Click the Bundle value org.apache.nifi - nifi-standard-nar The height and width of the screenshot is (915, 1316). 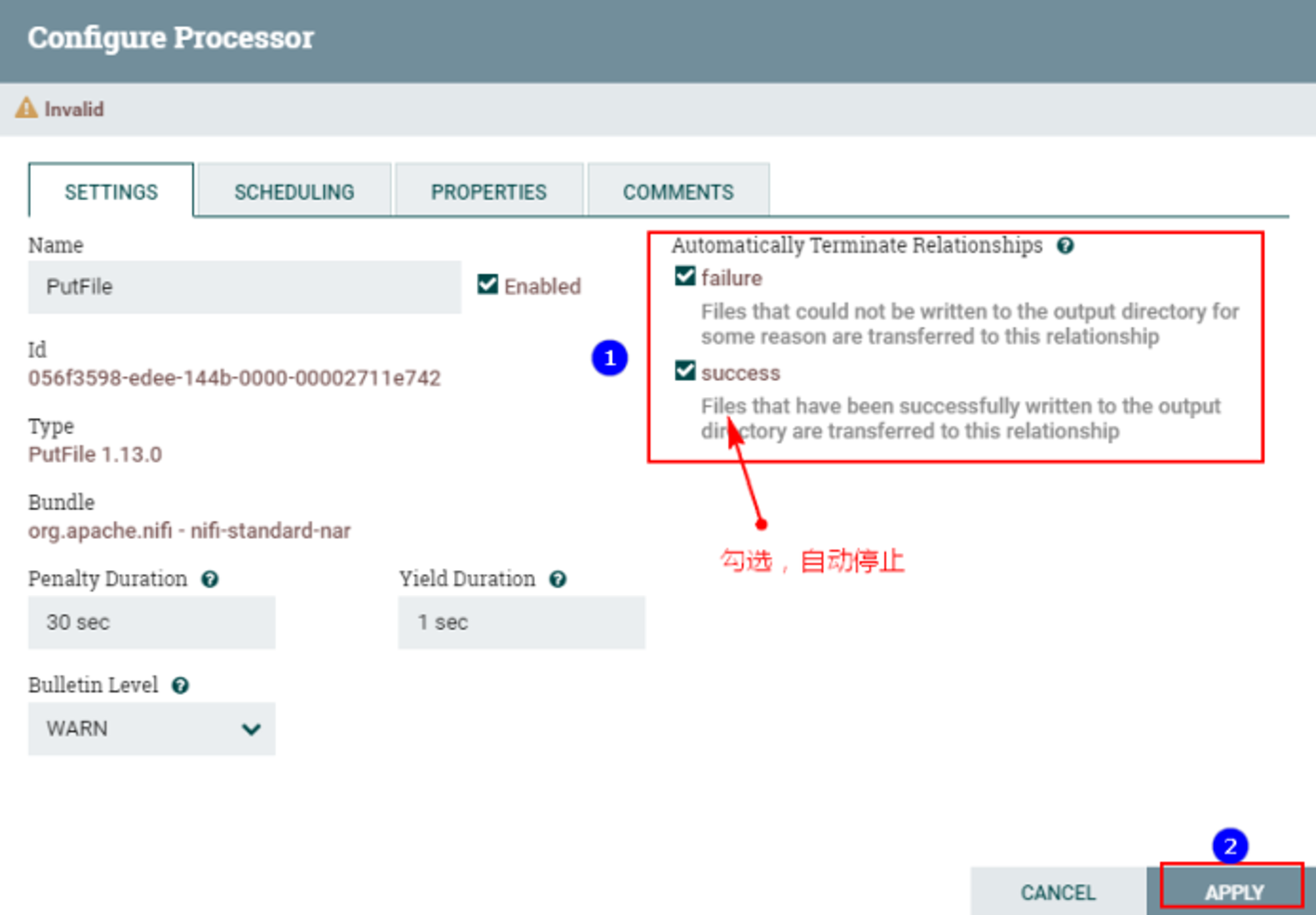coord(190,531)
